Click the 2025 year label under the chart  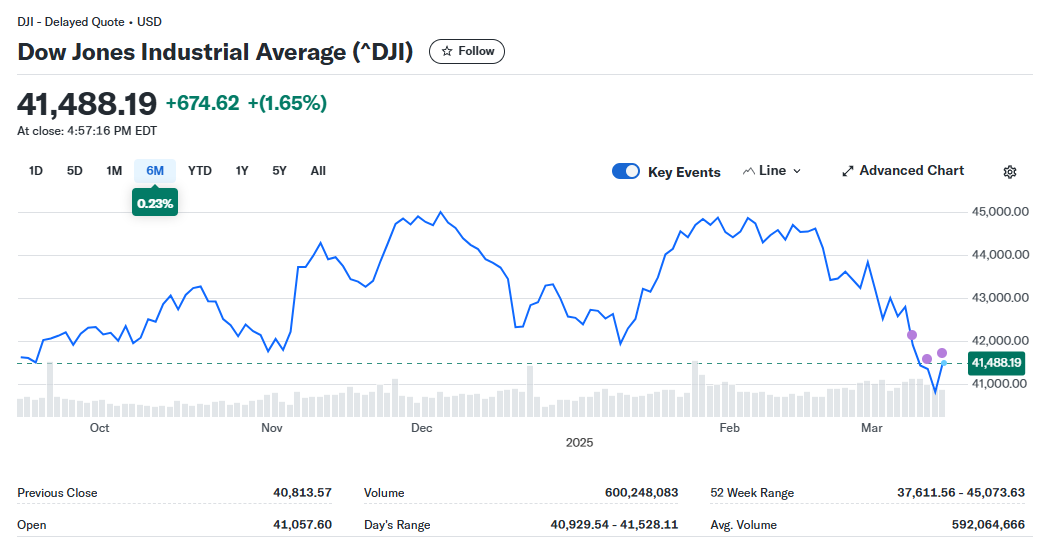click(x=580, y=442)
